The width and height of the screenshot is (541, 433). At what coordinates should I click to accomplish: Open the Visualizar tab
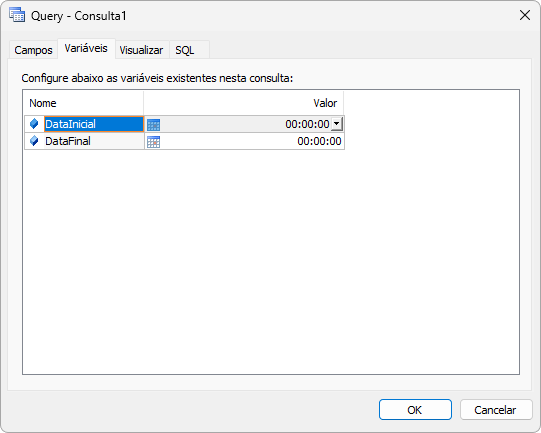click(x=141, y=50)
